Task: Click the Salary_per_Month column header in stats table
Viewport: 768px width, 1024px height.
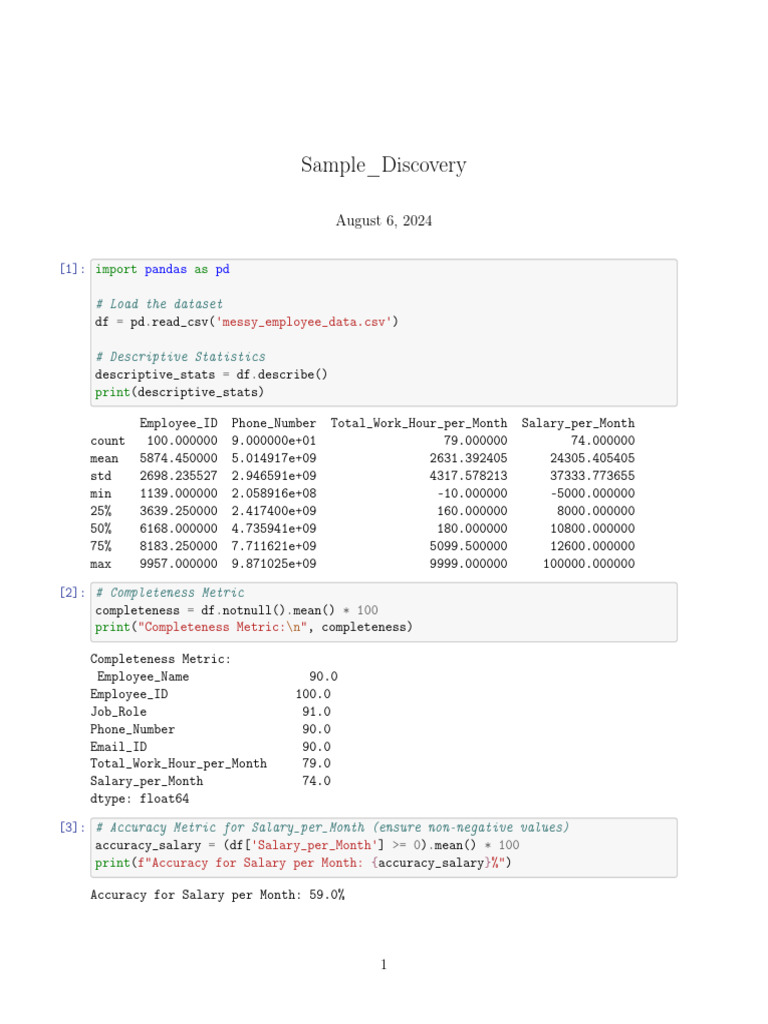Action: (x=578, y=423)
